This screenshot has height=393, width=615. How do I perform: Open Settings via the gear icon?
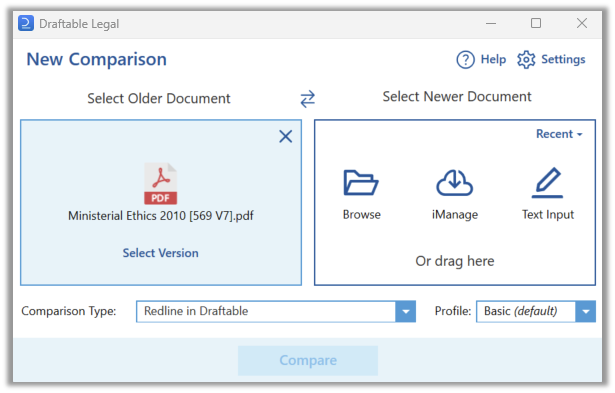tap(526, 60)
